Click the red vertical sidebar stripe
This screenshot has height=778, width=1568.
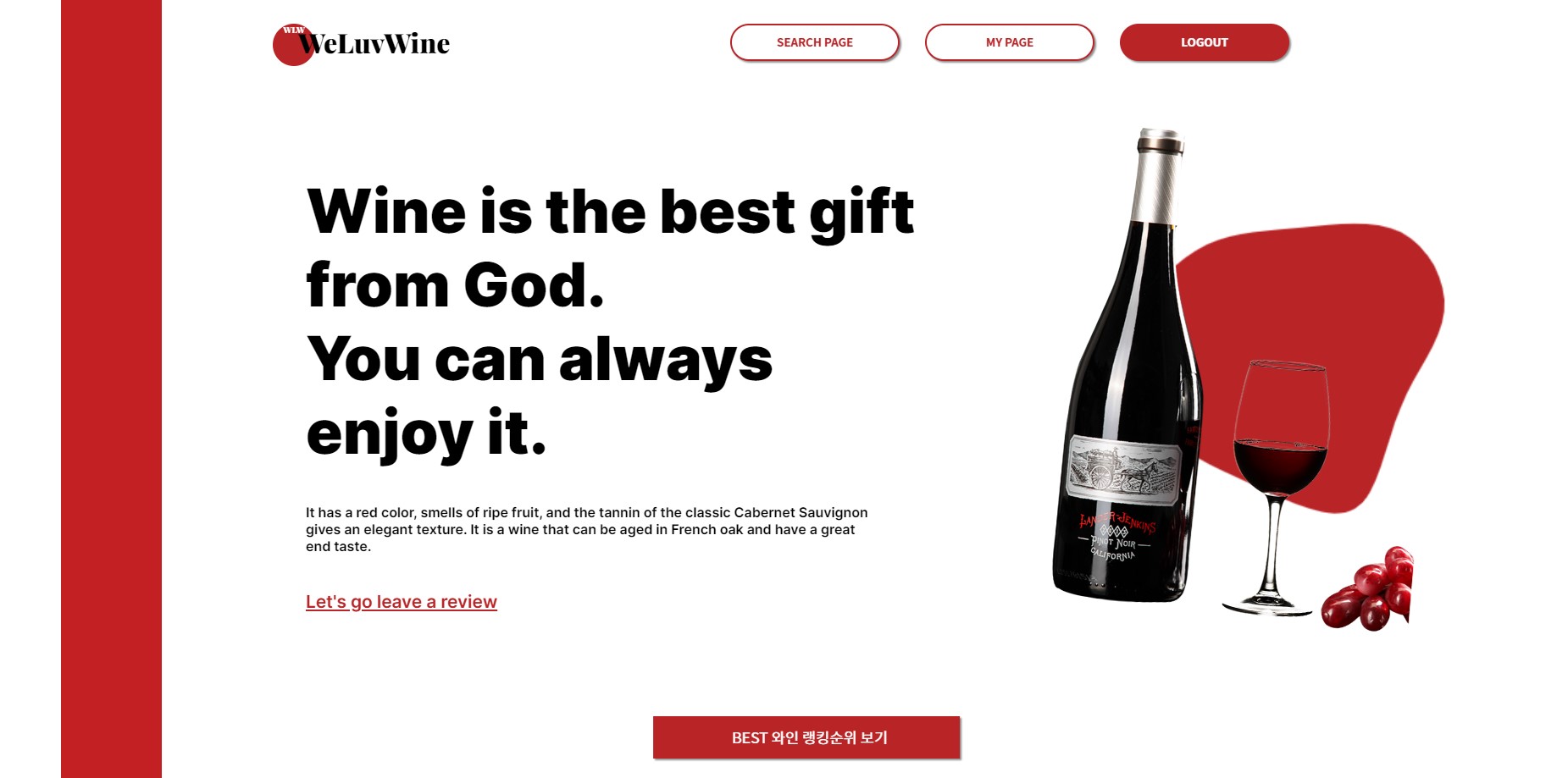(x=111, y=389)
